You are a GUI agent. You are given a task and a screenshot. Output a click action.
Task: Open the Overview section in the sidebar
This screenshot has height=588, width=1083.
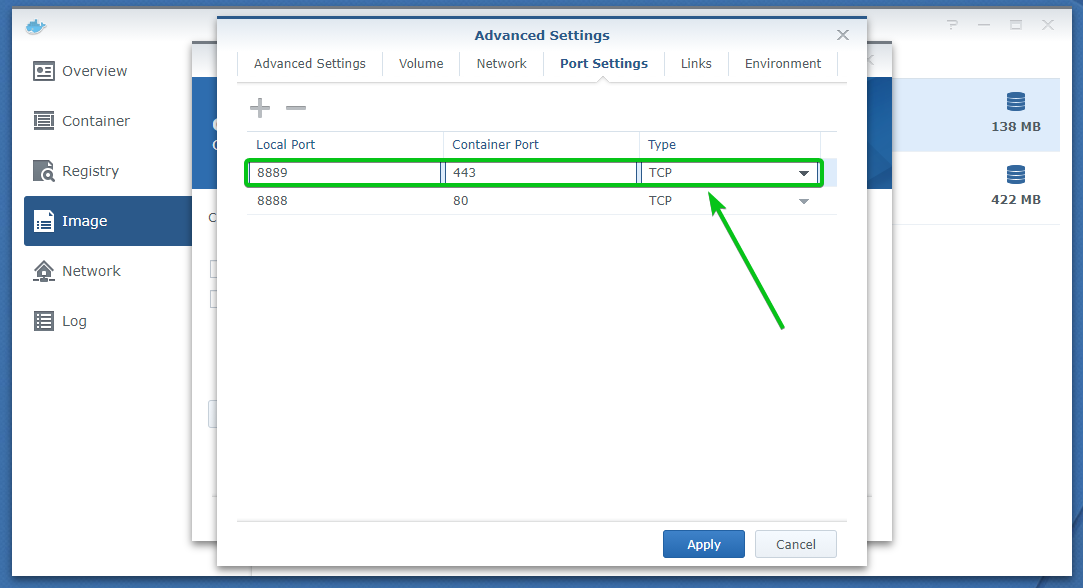point(108,71)
